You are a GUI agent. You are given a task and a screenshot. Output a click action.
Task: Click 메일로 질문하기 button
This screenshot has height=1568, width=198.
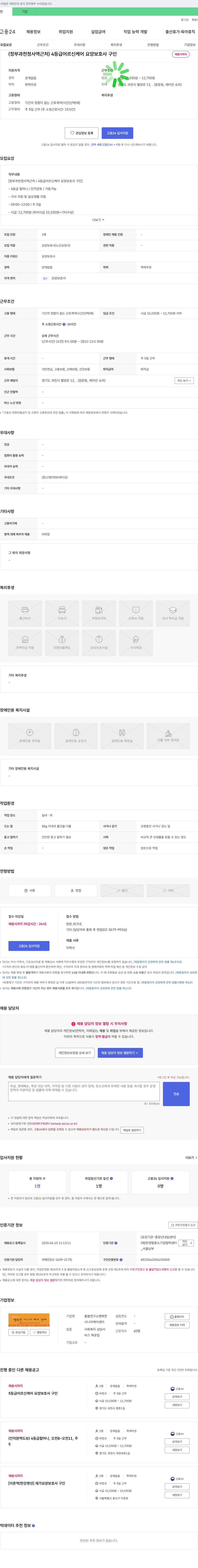click(132, 1130)
